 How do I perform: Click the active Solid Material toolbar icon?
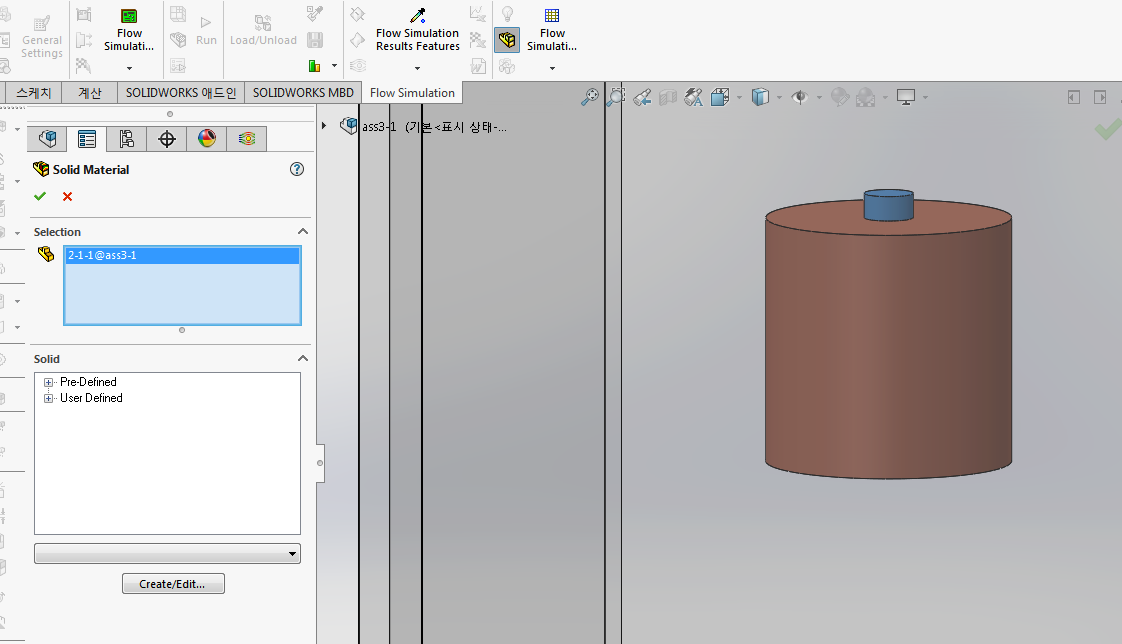(507, 39)
